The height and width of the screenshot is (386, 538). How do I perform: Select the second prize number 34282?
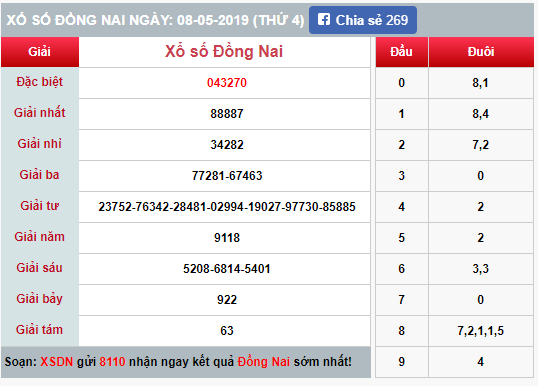[x=227, y=145]
